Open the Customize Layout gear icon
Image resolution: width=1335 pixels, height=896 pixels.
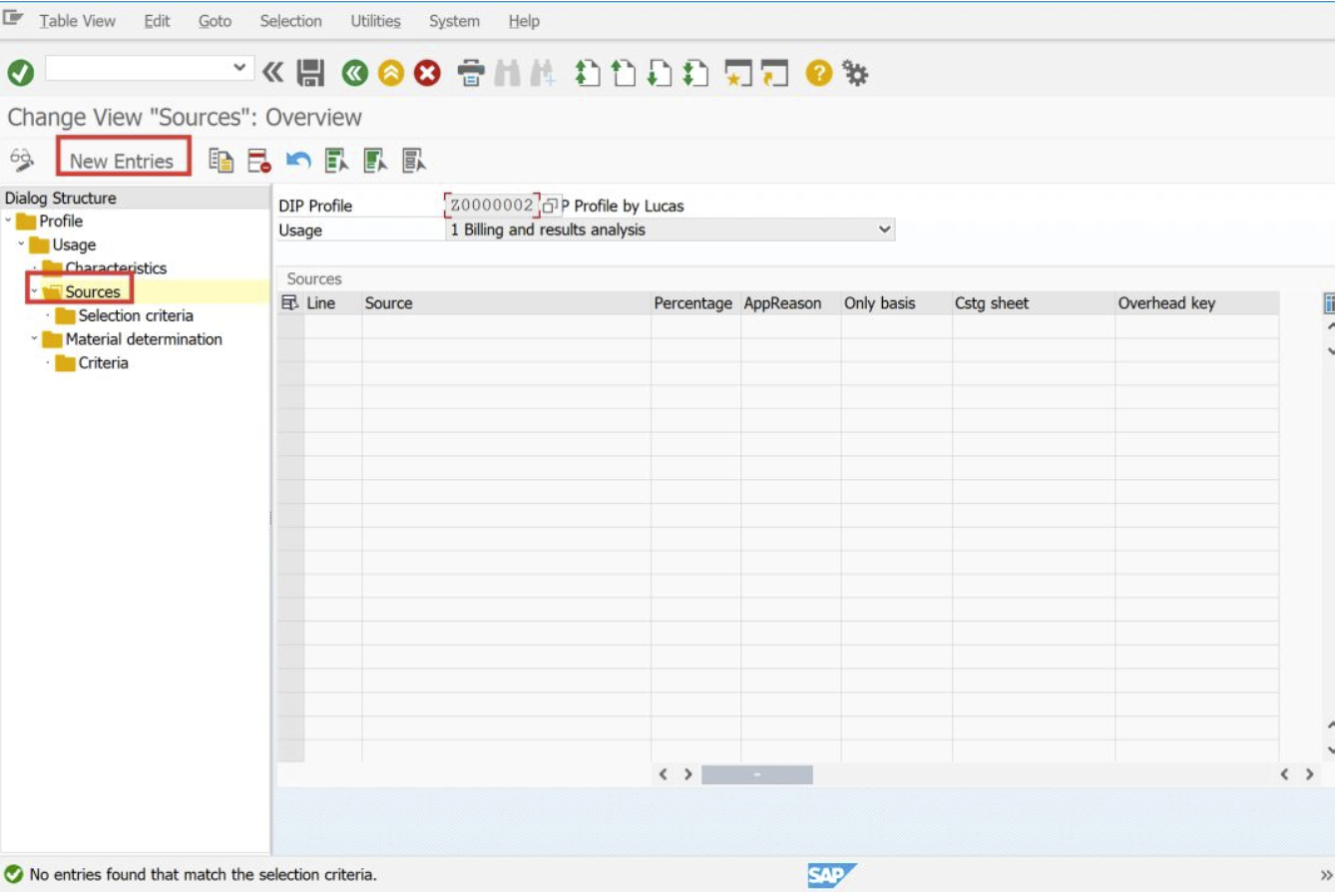855,73
